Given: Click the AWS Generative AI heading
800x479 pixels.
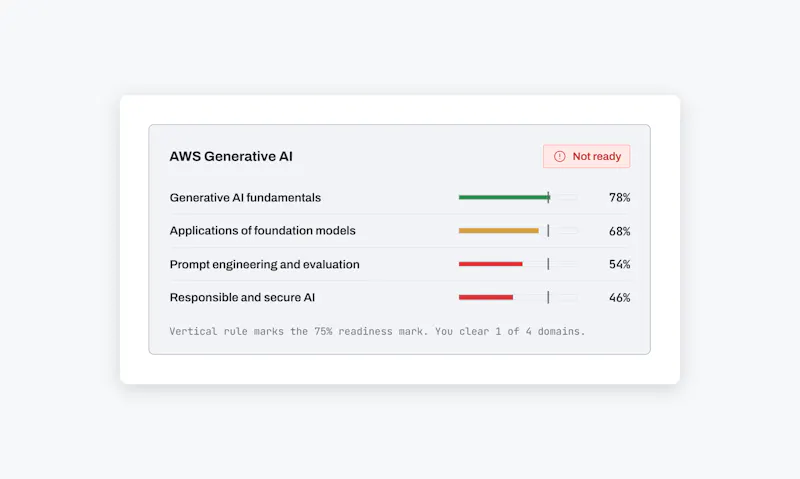Looking at the screenshot, I should point(231,157).
